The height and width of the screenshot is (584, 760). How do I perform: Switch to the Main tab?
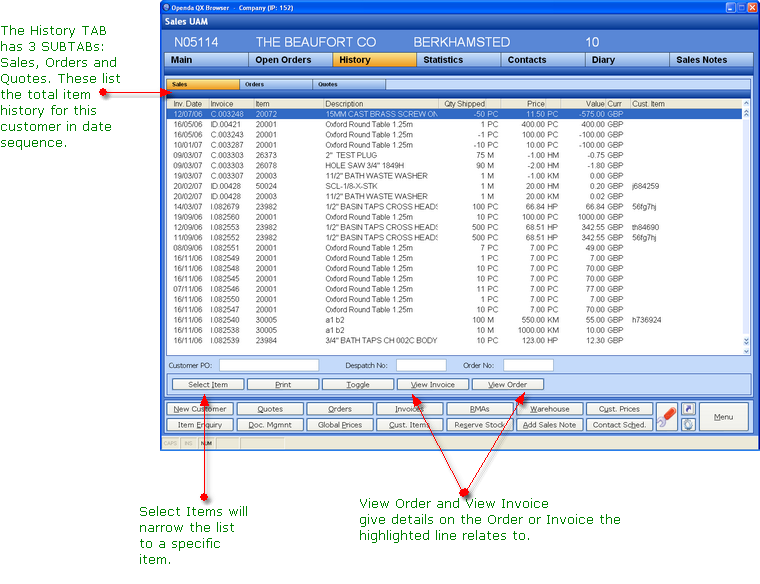[206, 60]
